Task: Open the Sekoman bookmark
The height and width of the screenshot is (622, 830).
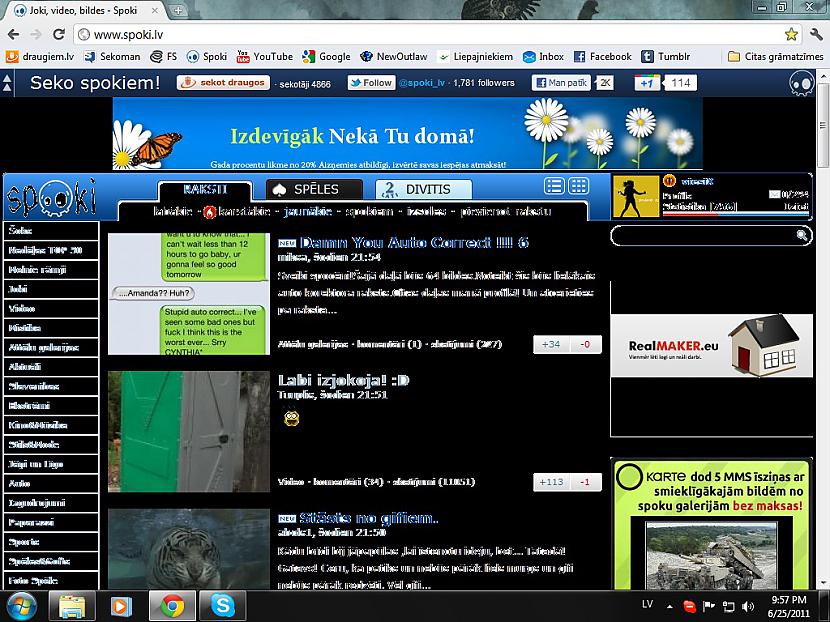Action: (113, 56)
